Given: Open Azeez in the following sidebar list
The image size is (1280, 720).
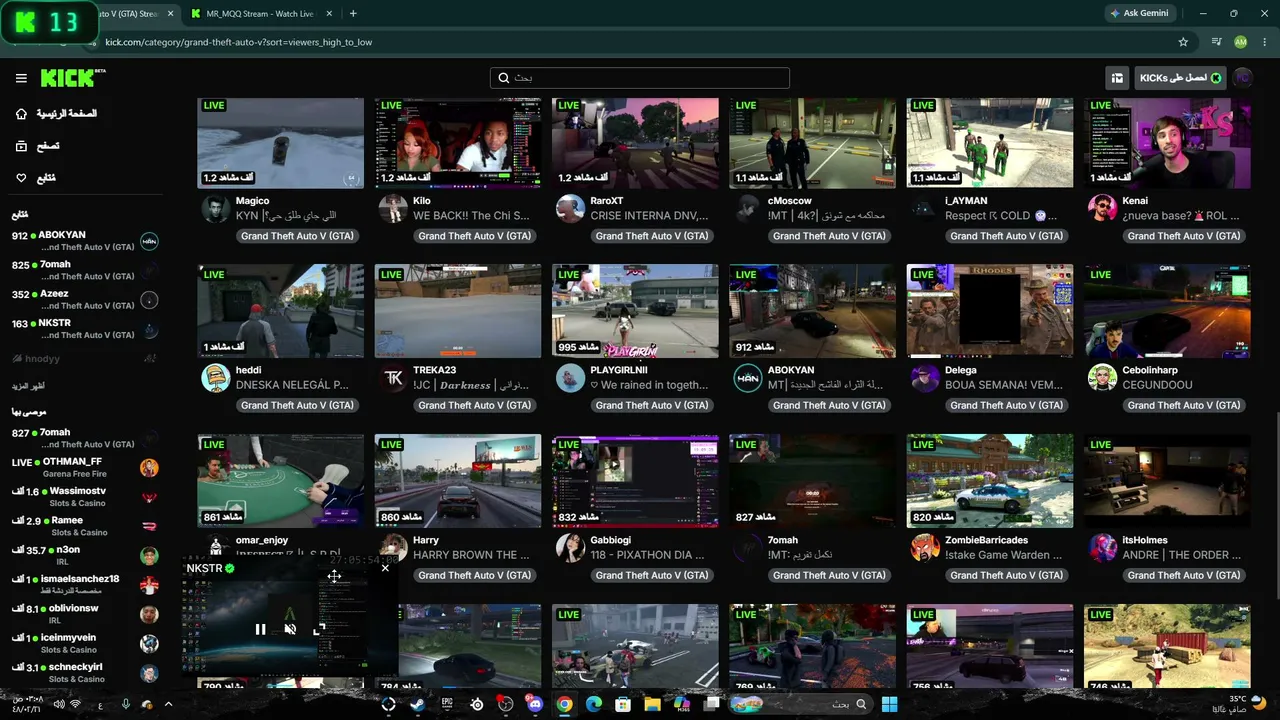Looking at the screenshot, I should [x=85, y=300].
